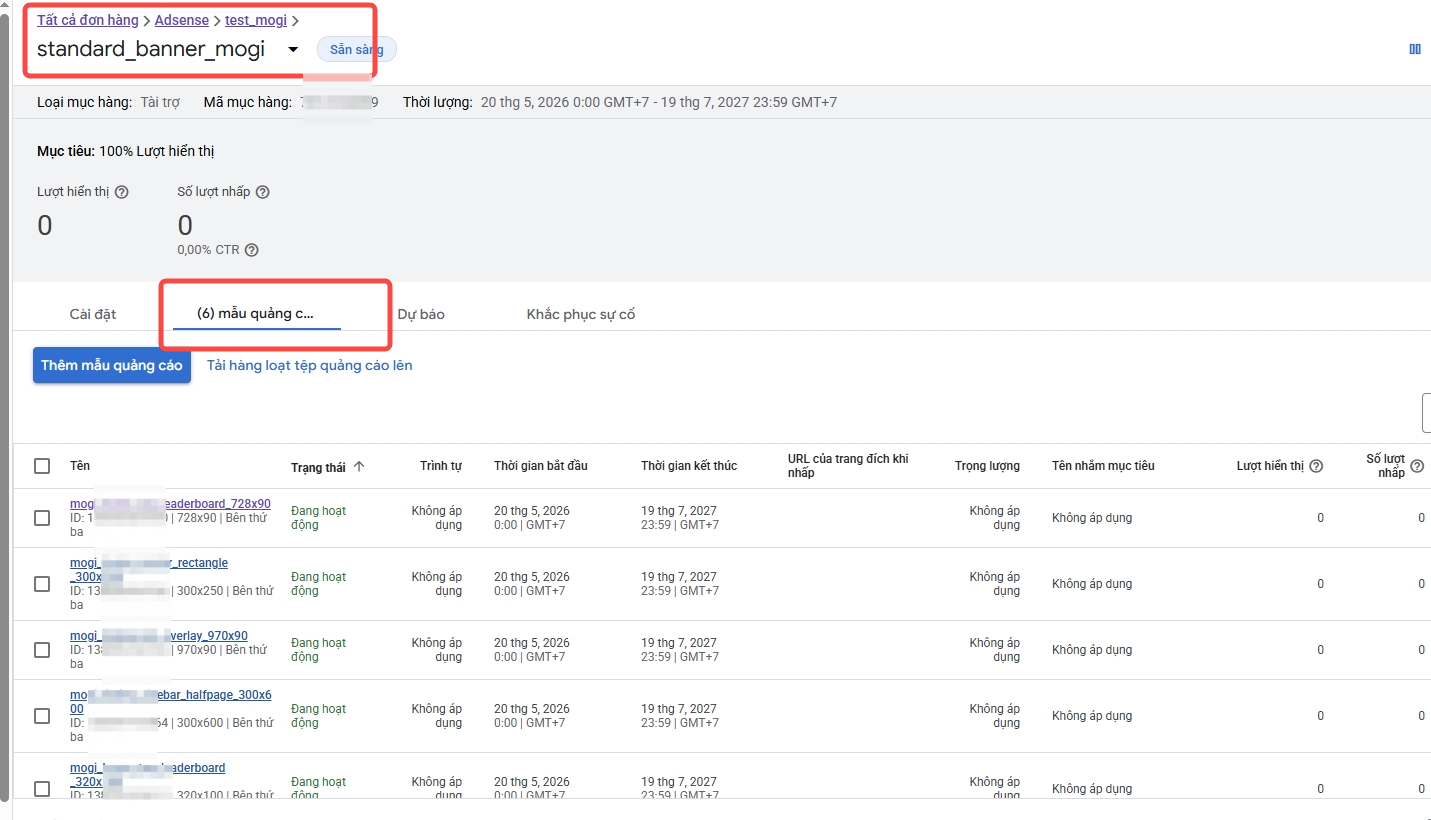Tick the select-all checkbox in table header

point(42,466)
